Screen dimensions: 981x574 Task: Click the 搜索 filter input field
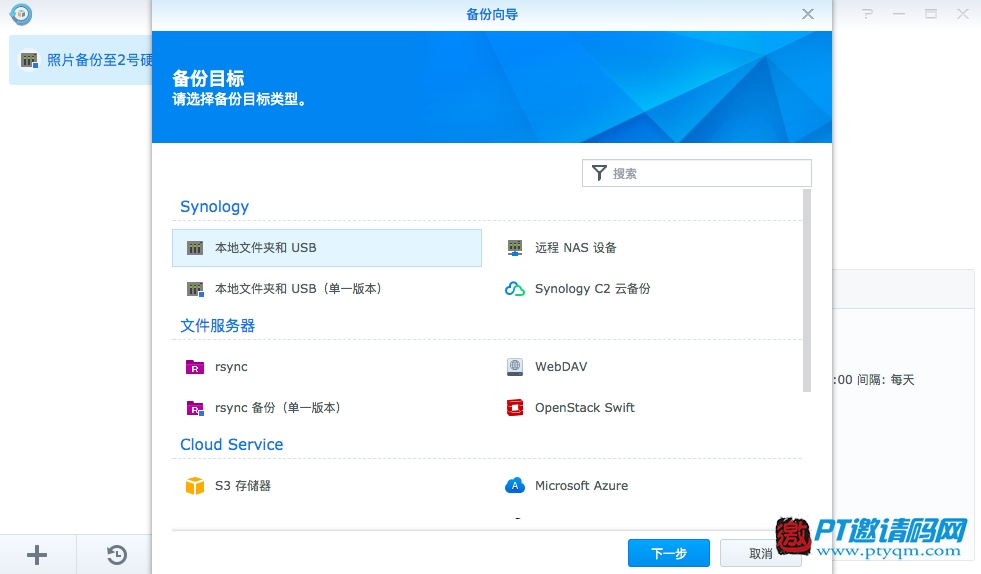pos(696,173)
